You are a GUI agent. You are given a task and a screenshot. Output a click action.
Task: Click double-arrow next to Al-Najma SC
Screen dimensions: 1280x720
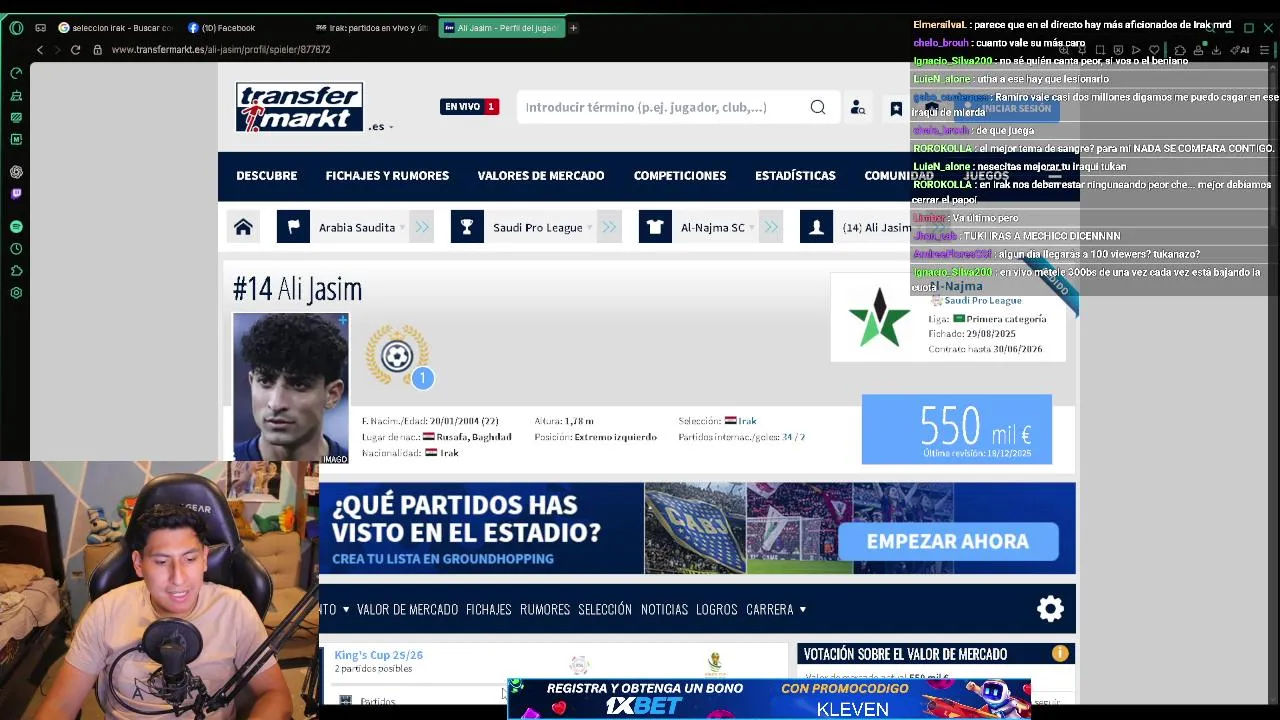click(x=771, y=227)
